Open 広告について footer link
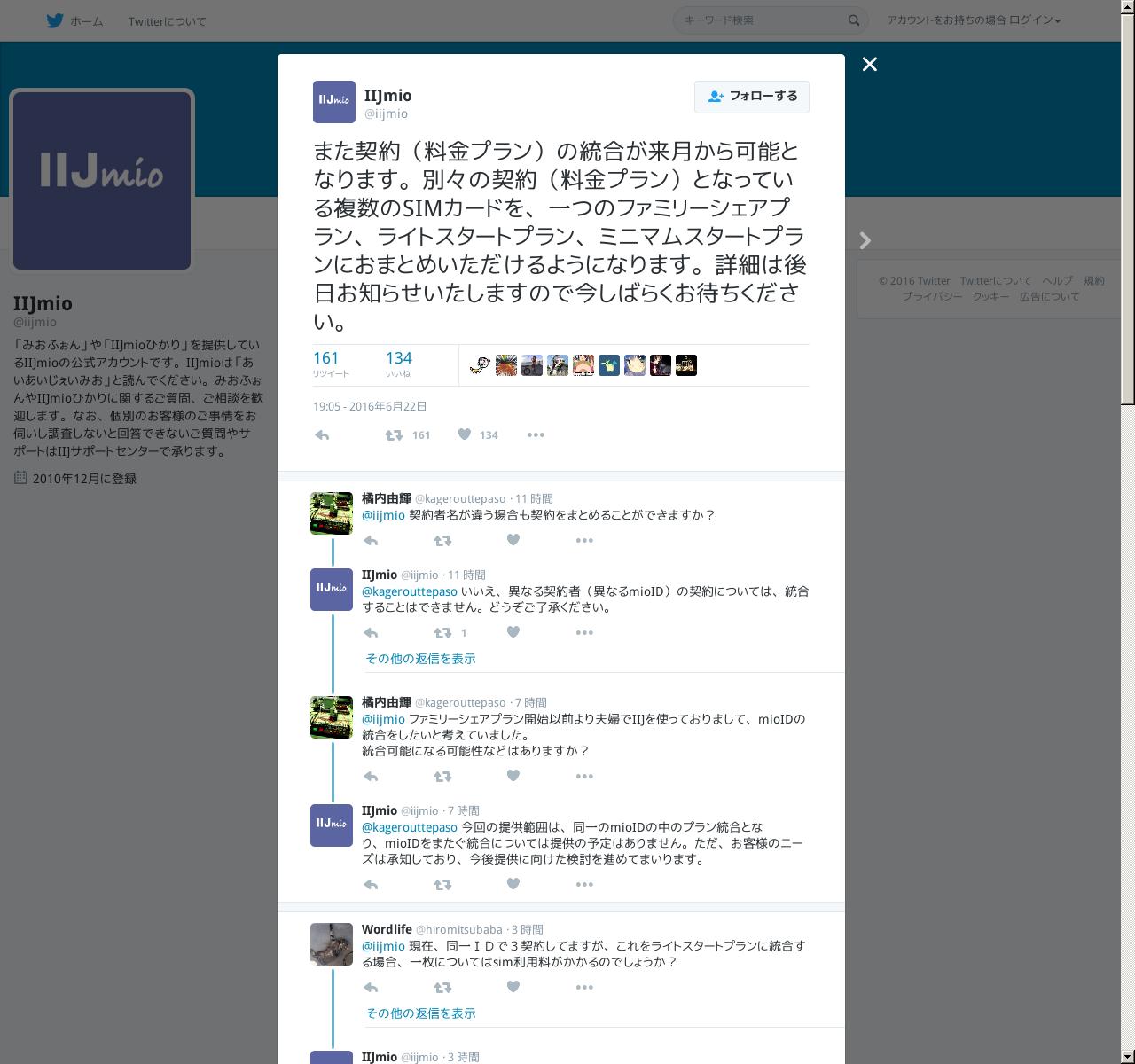1135x1064 pixels. [1050, 297]
